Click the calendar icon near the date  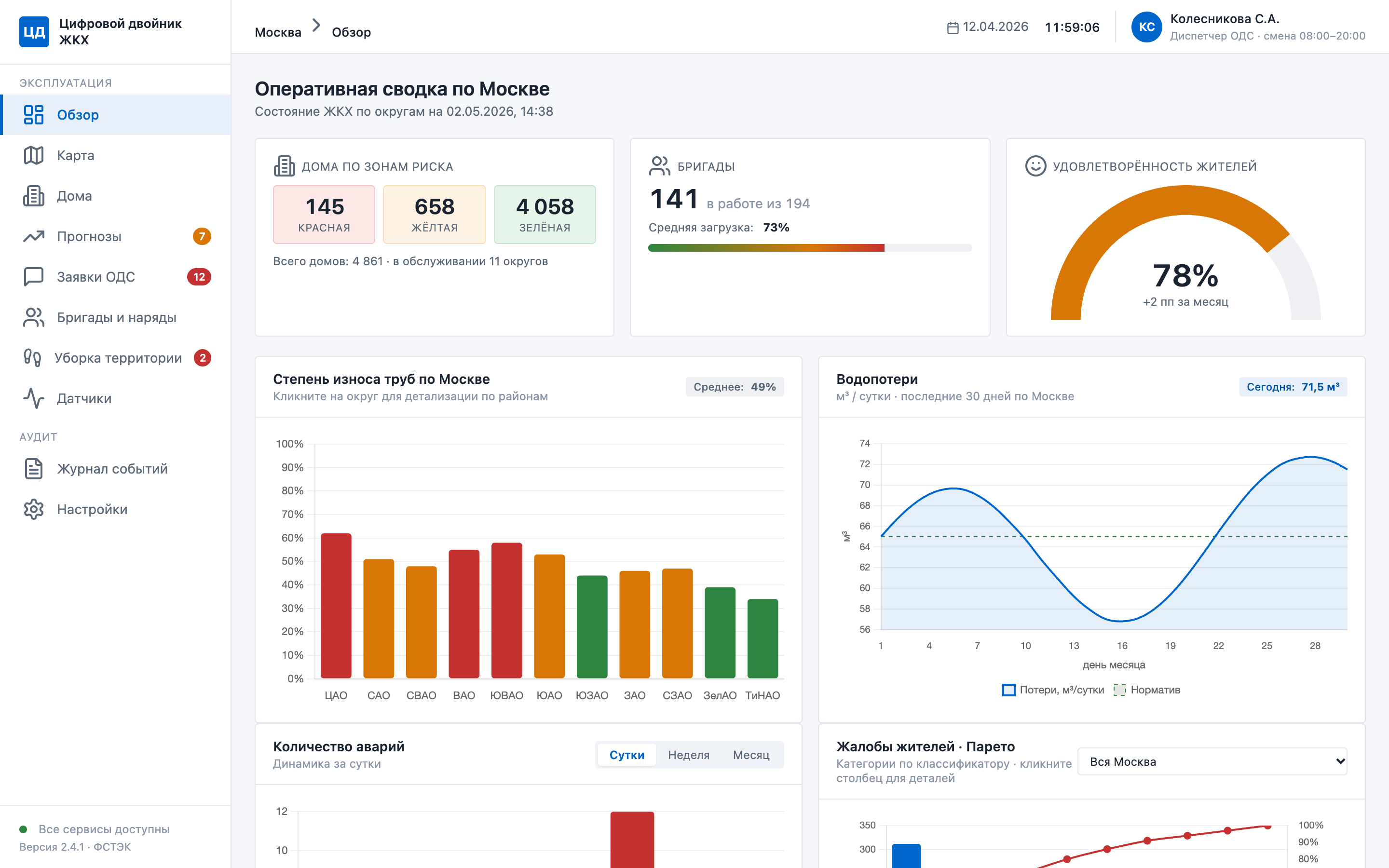(953, 27)
